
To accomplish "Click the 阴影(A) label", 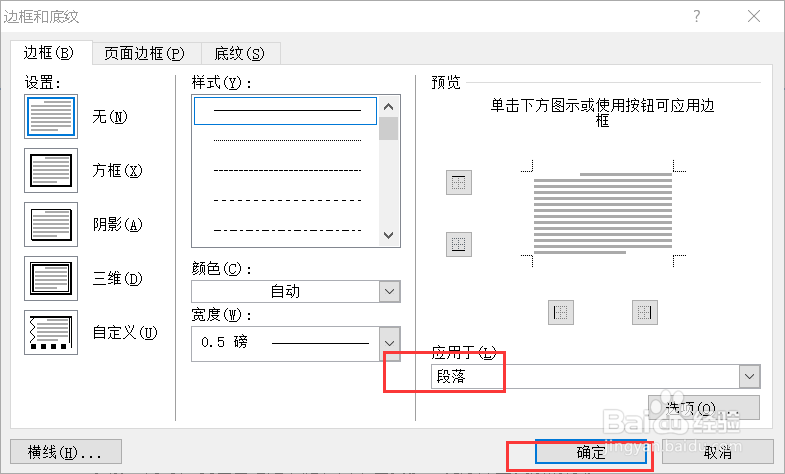I will pos(117,225).
